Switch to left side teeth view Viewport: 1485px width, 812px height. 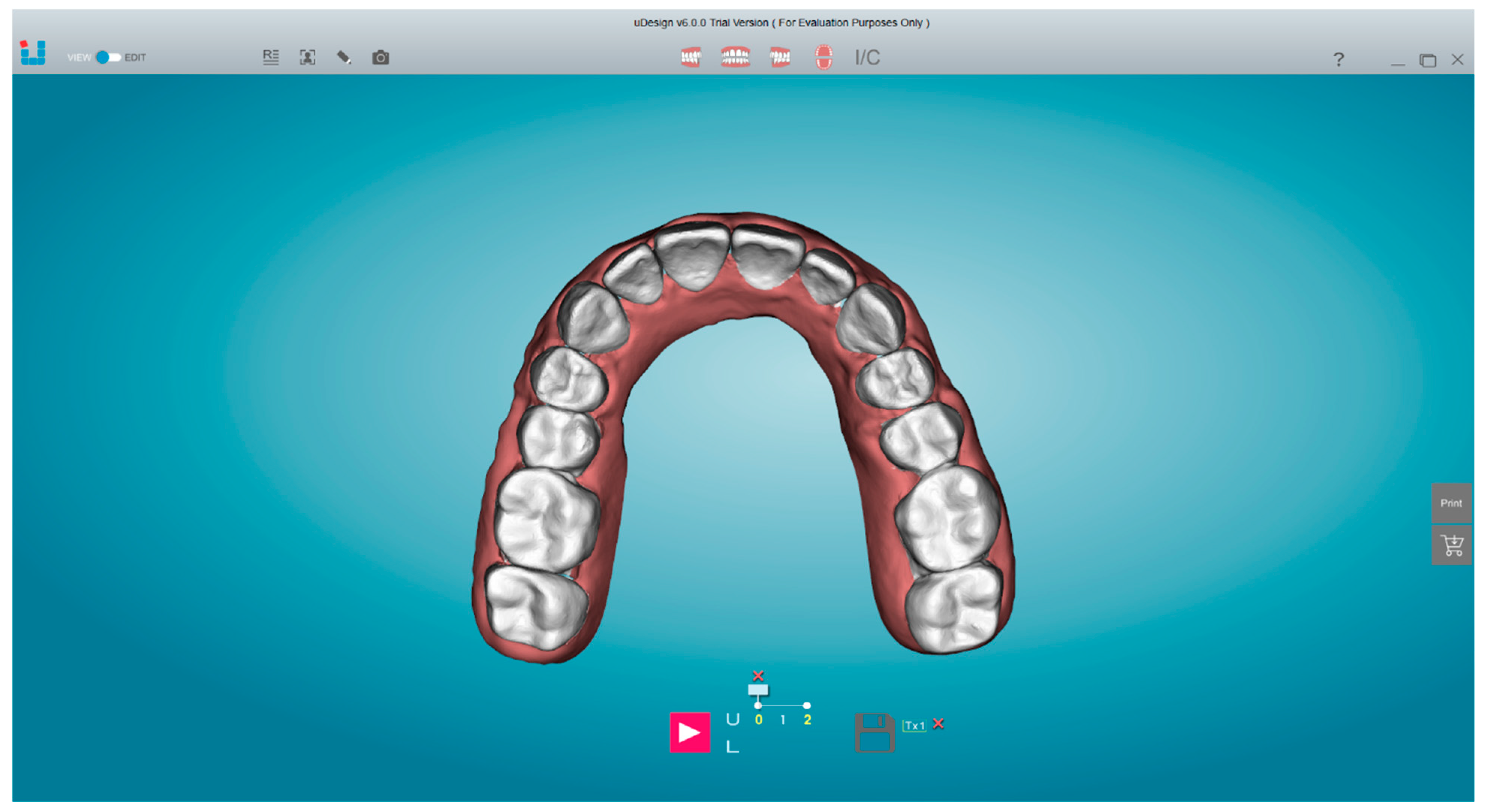779,57
